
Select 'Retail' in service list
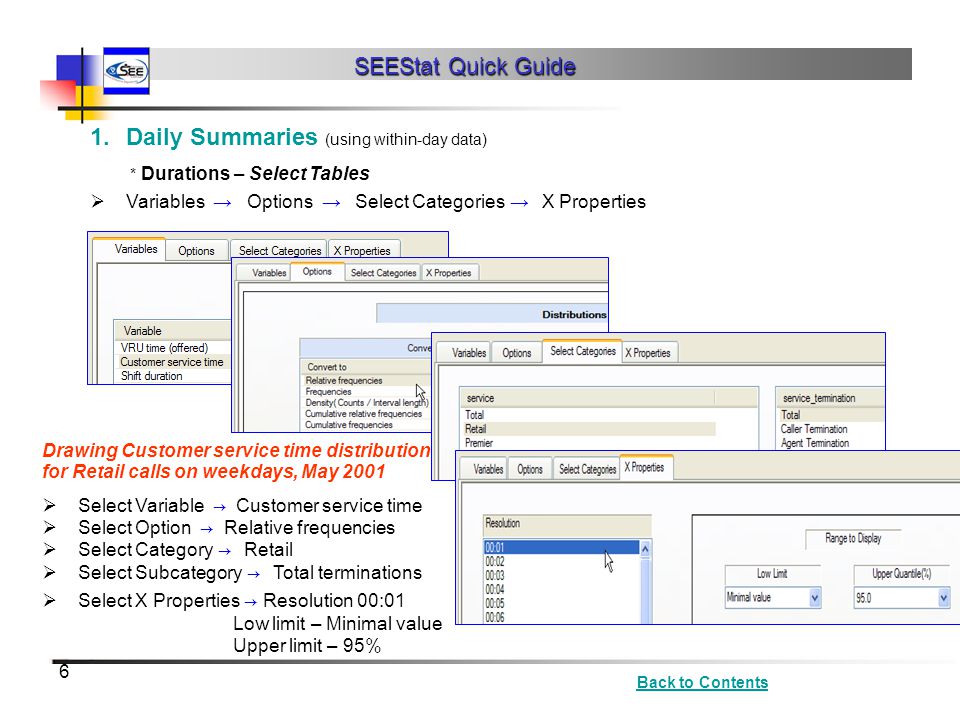click(x=588, y=429)
